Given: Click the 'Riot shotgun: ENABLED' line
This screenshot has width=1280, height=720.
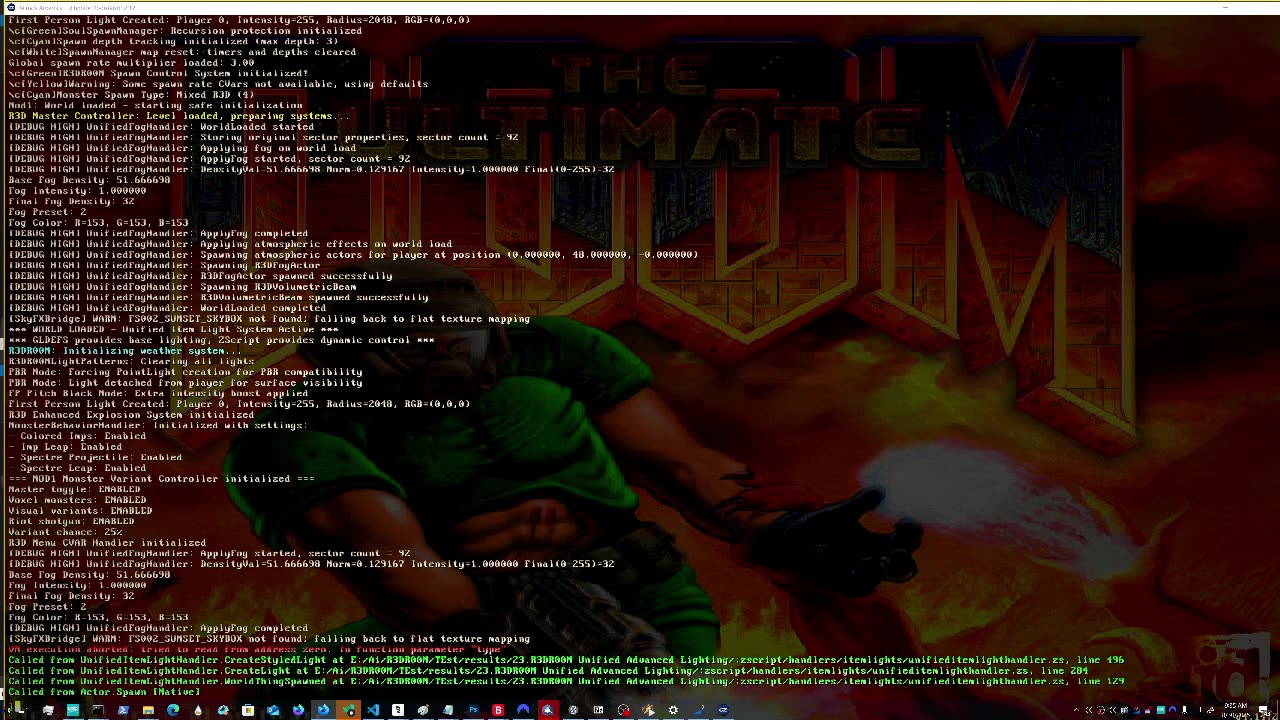Looking at the screenshot, I should point(71,522).
